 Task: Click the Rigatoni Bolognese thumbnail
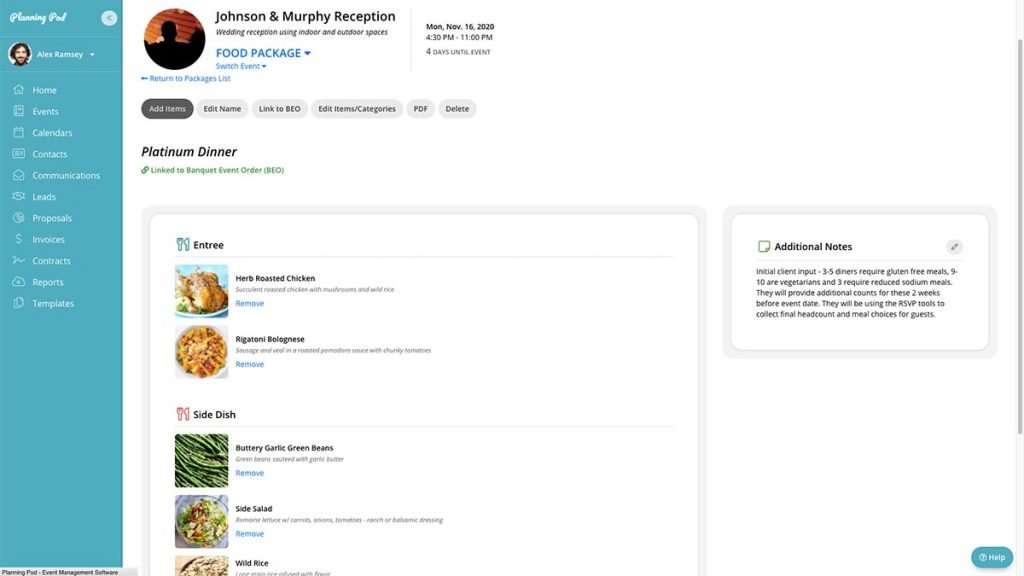coord(202,352)
